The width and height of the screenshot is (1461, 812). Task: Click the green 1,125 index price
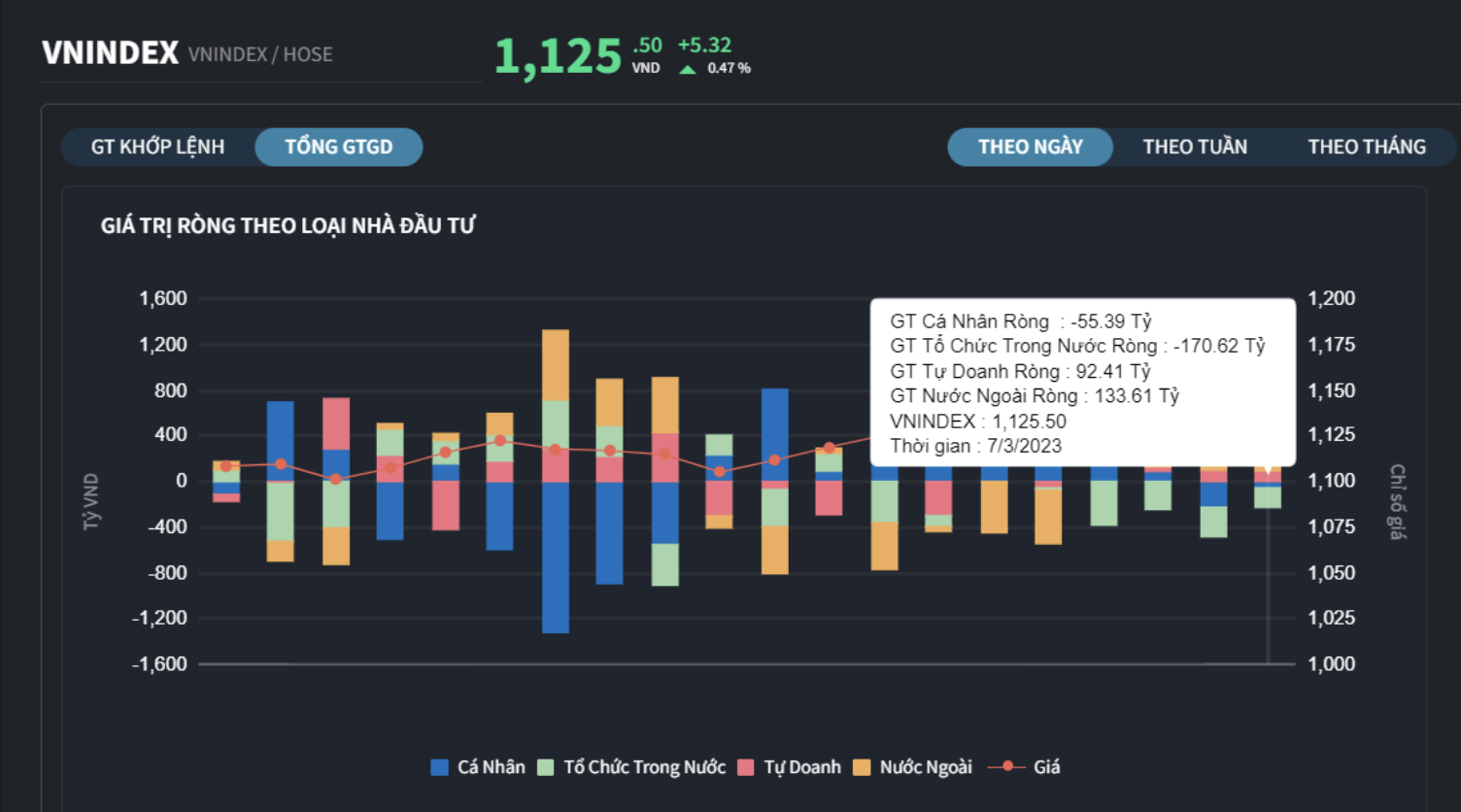point(558,56)
